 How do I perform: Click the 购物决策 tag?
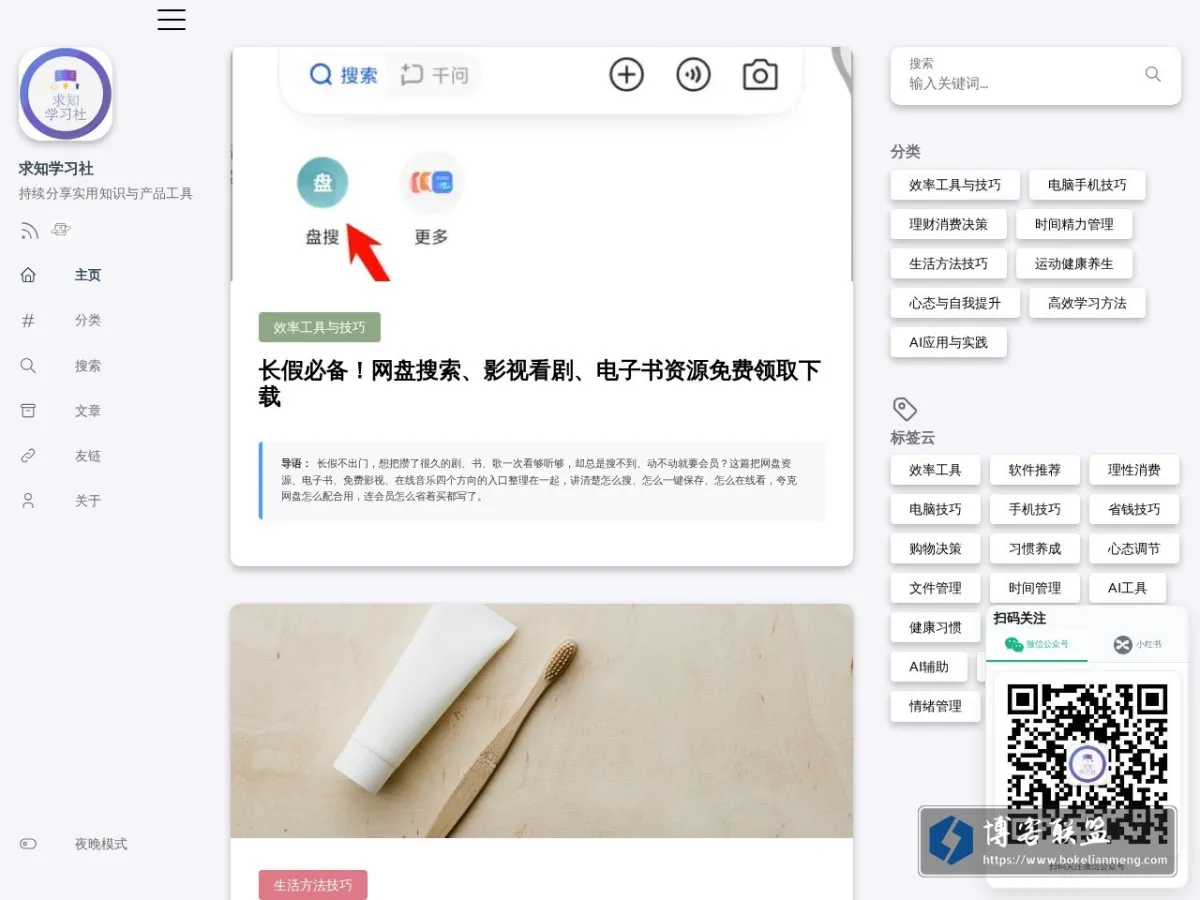[x=935, y=549]
